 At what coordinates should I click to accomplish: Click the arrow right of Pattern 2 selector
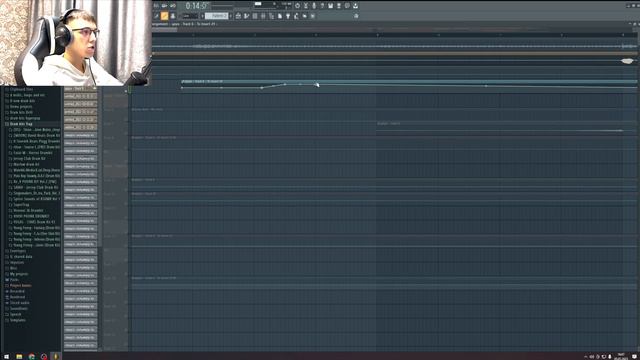(x=231, y=16)
